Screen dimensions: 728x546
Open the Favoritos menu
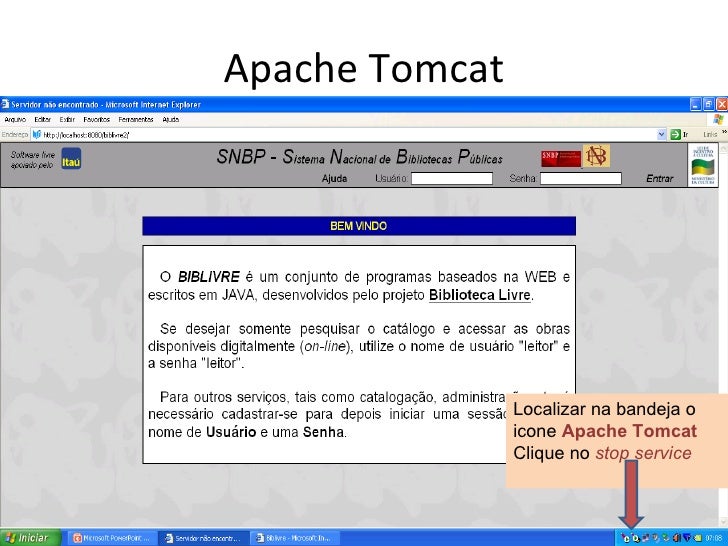[x=97, y=120]
